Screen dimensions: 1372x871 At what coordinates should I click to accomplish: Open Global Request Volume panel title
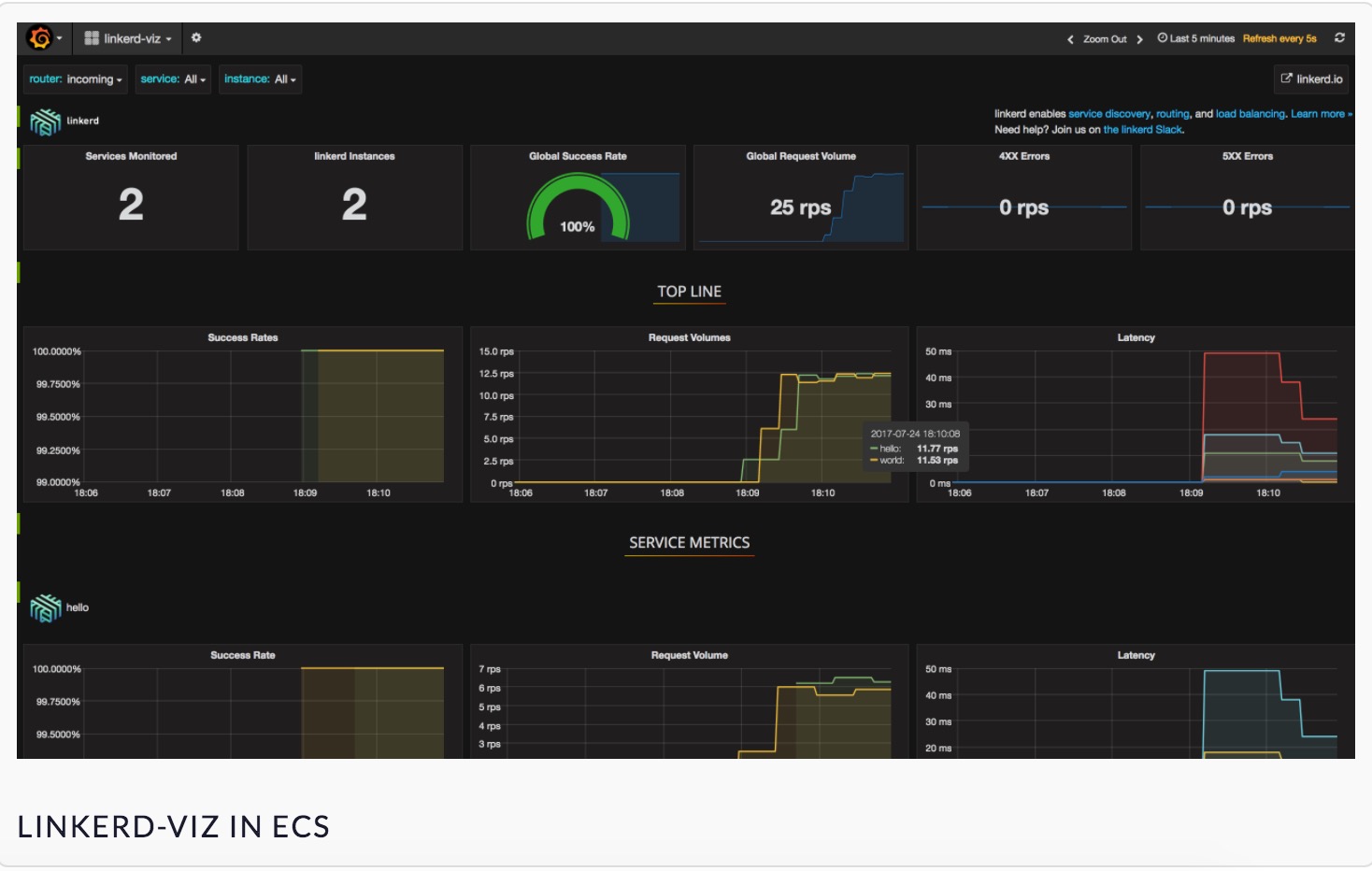pyautogui.click(x=801, y=156)
